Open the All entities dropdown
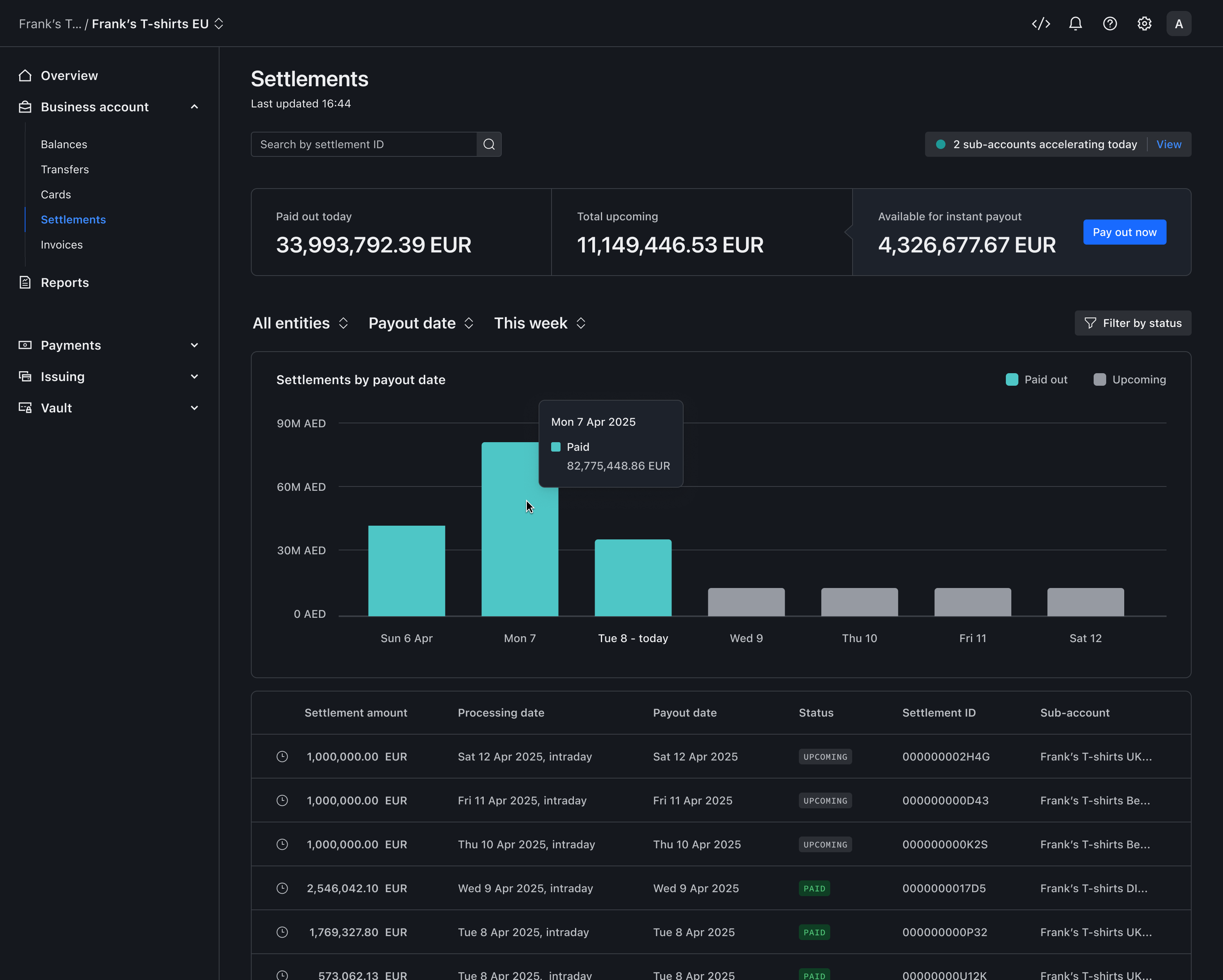The width and height of the screenshot is (1223, 980). [301, 323]
